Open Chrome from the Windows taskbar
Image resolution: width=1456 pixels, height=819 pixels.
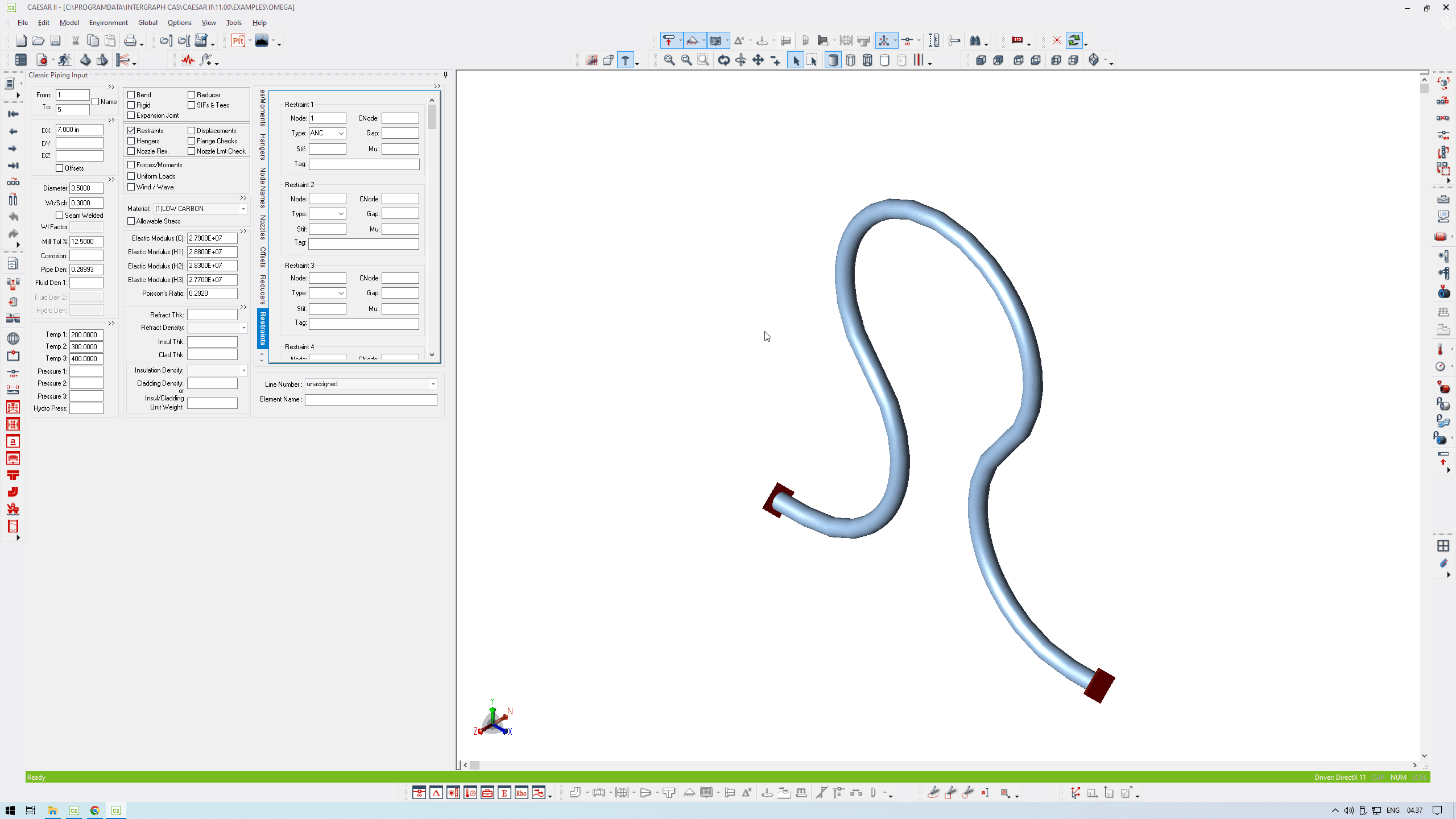pos(95,810)
